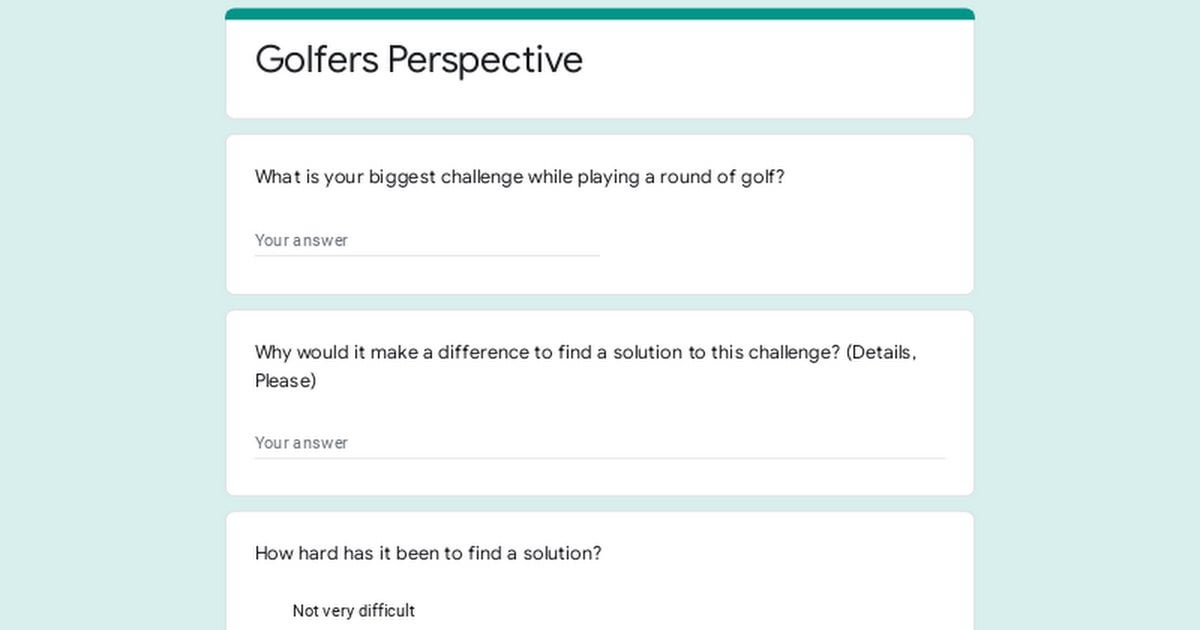Click the biggest challenge answer field

[427, 240]
